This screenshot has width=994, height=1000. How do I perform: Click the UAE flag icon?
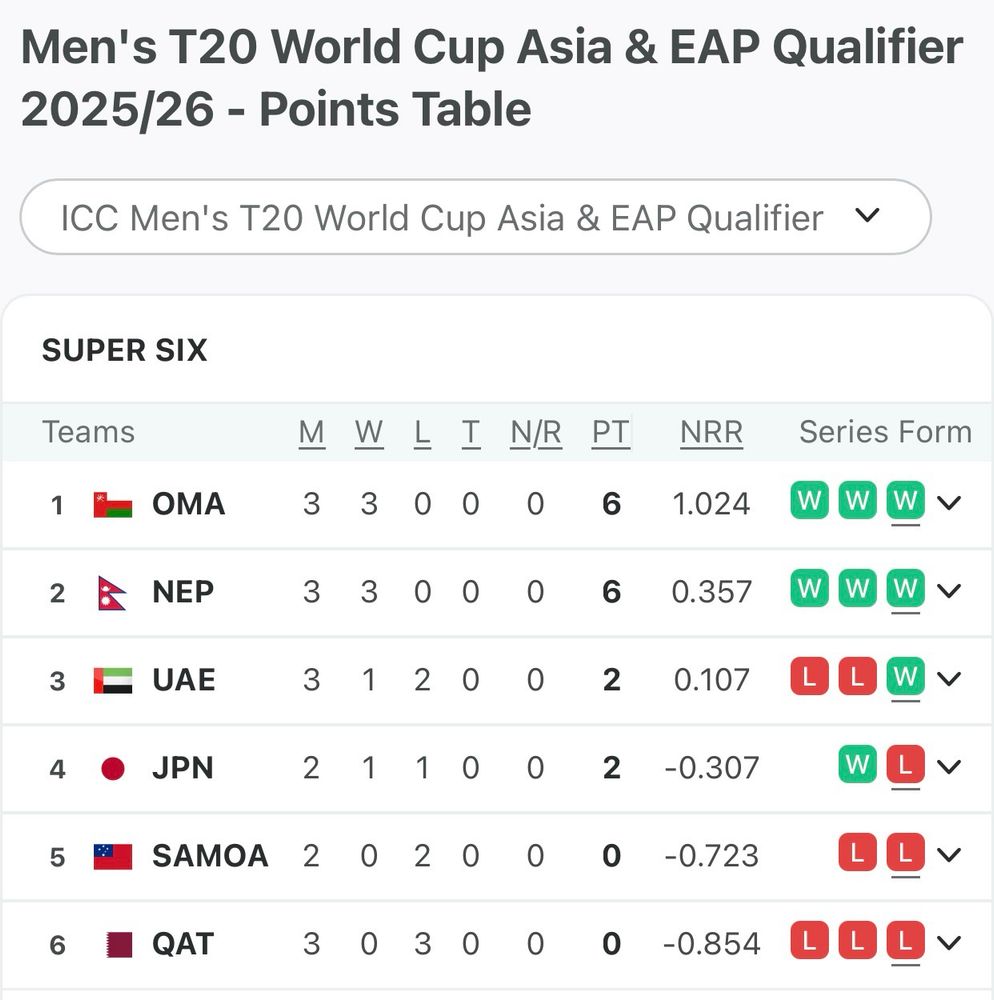click(113, 680)
